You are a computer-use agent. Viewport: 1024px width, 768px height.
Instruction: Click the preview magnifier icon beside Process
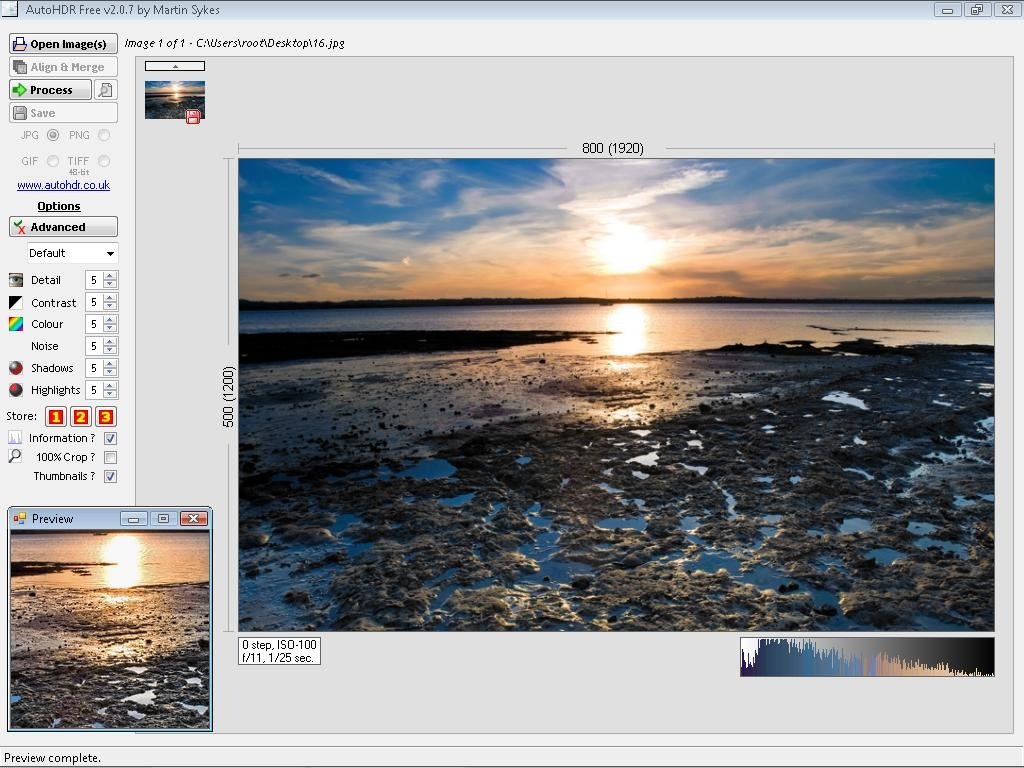click(106, 89)
